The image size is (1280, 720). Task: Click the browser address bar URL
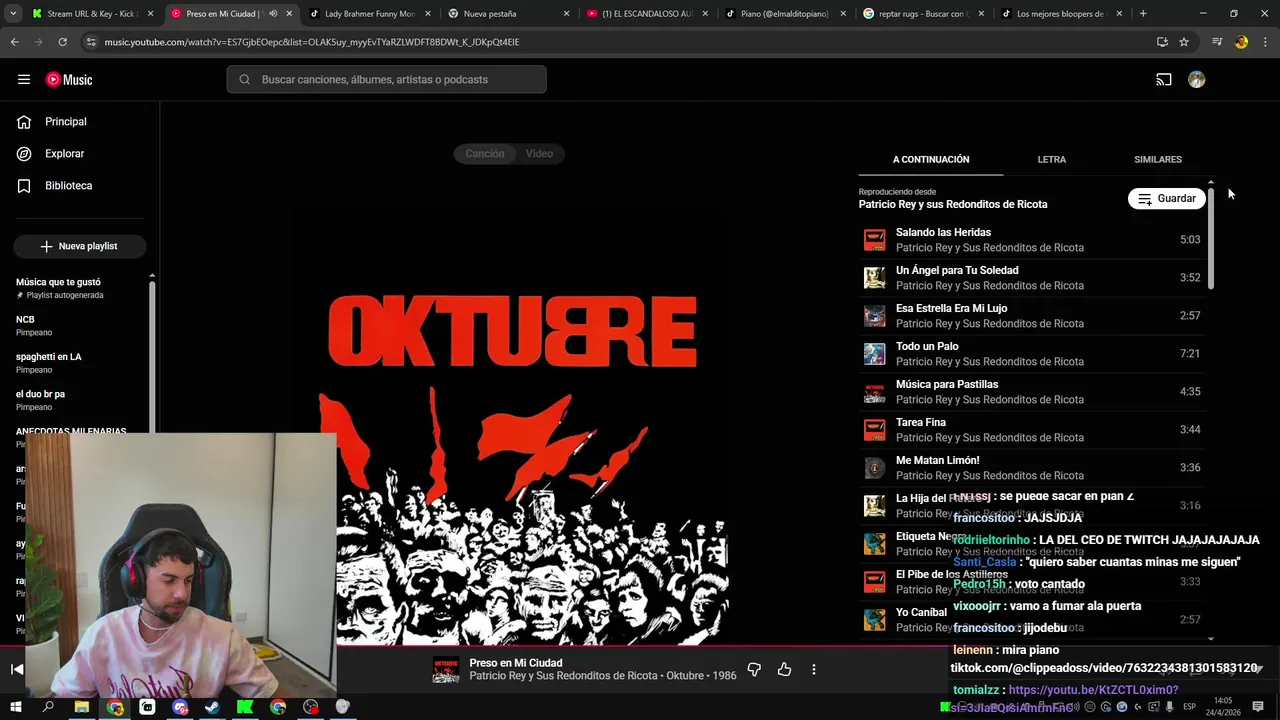tap(312, 42)
